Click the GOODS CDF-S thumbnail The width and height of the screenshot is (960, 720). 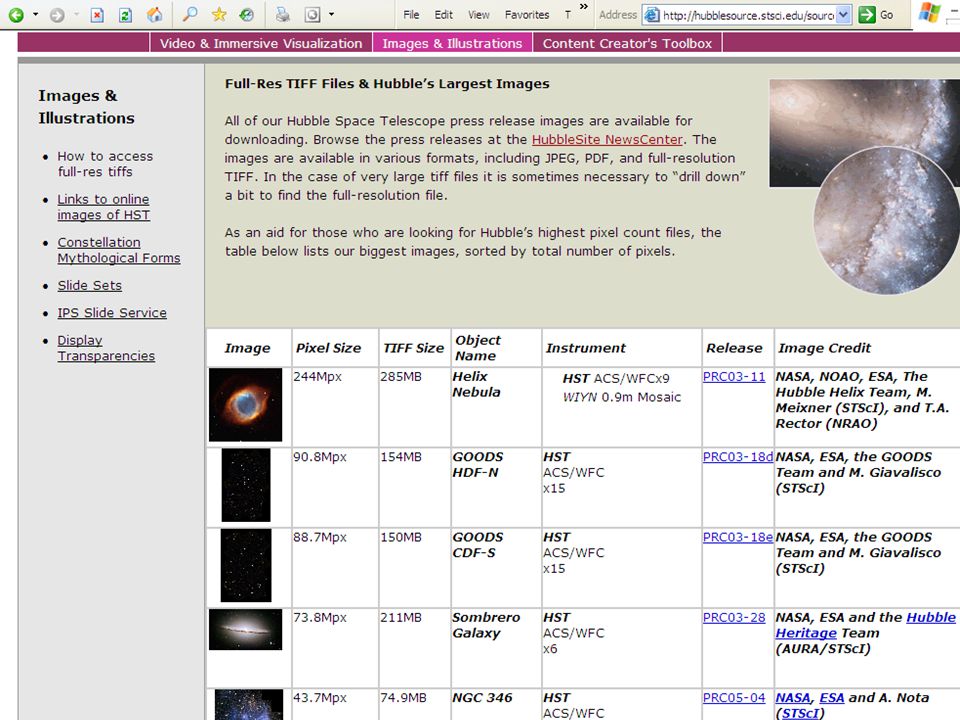(246, 566)
